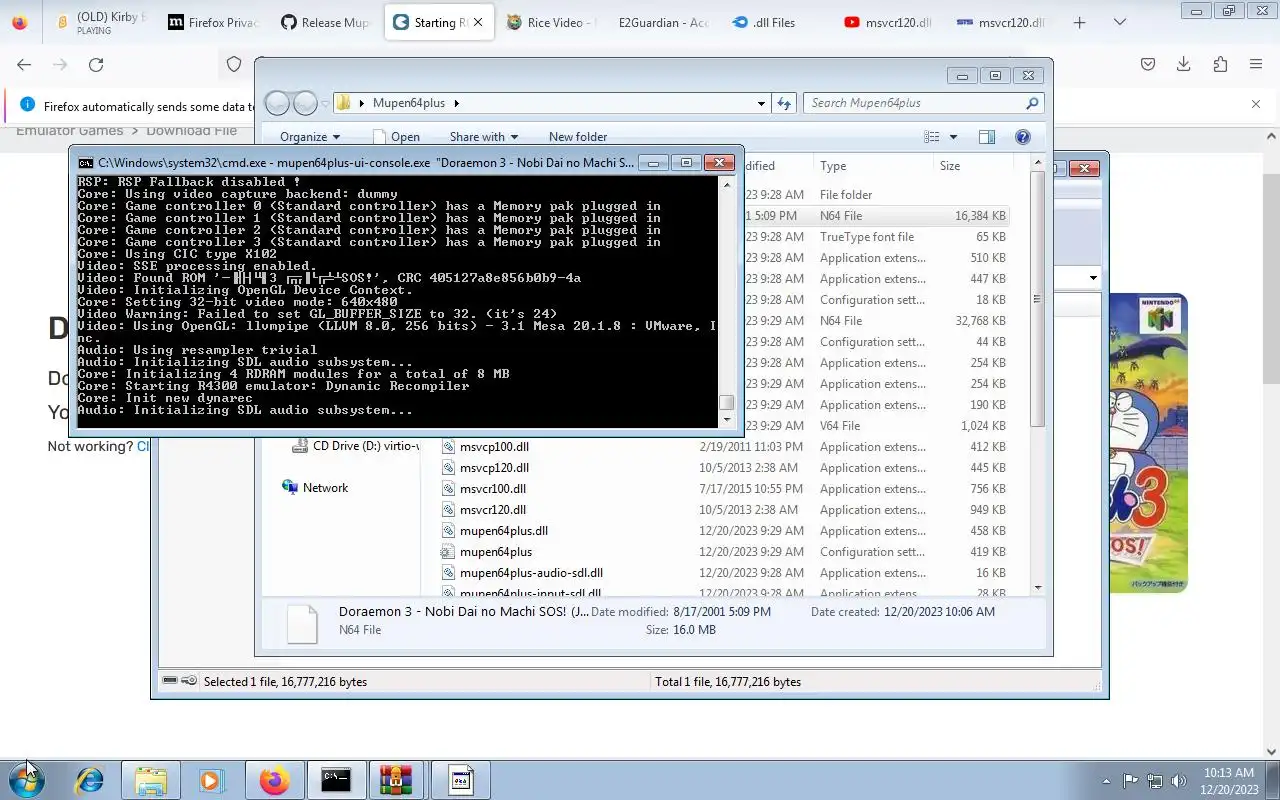Click the network tray icon
The height and width of the screenshot is (800, 1280).
click(x=1155, y=781)
